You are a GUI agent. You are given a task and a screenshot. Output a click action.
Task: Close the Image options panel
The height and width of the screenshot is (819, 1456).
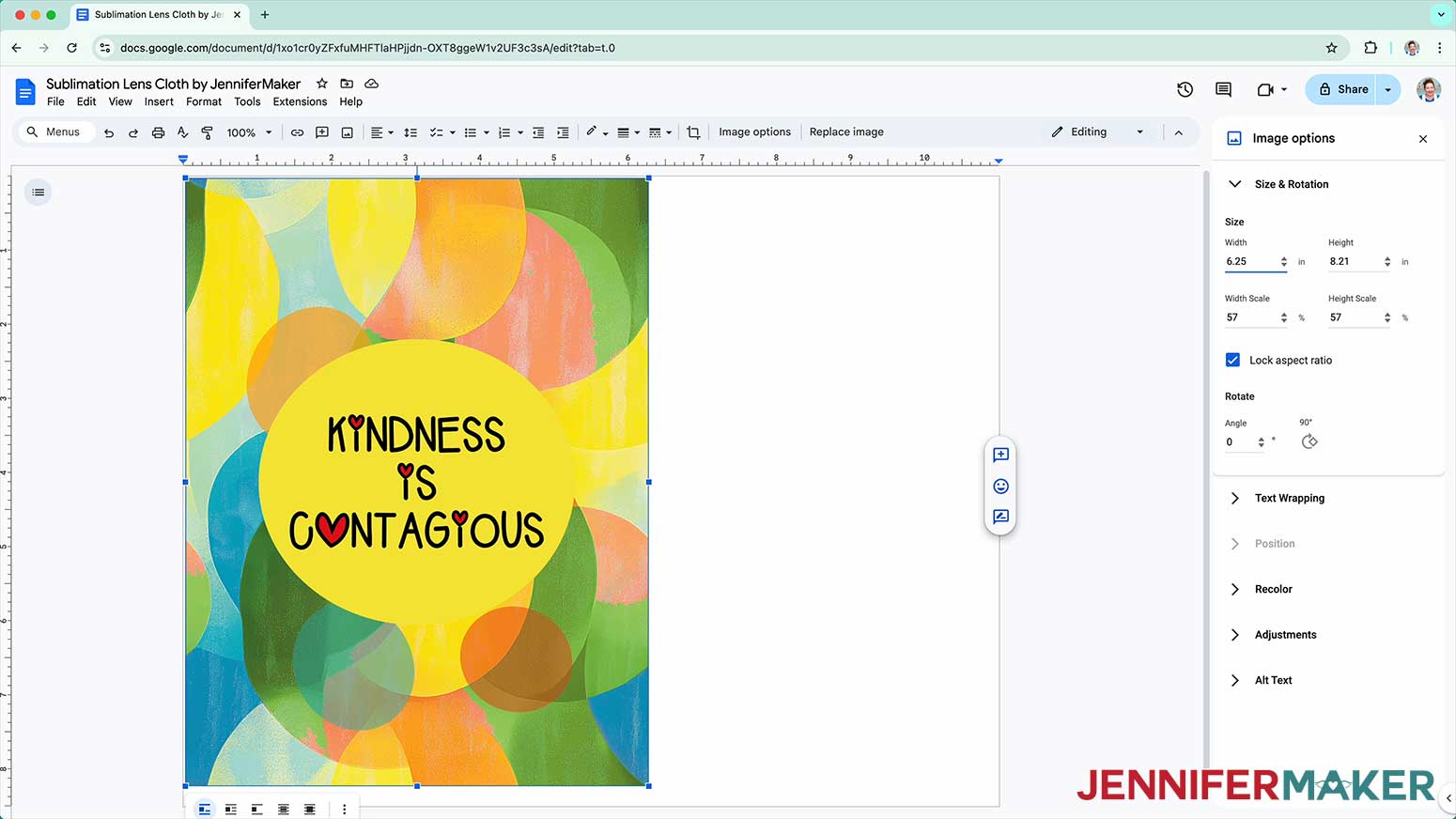coord(1423,139)
